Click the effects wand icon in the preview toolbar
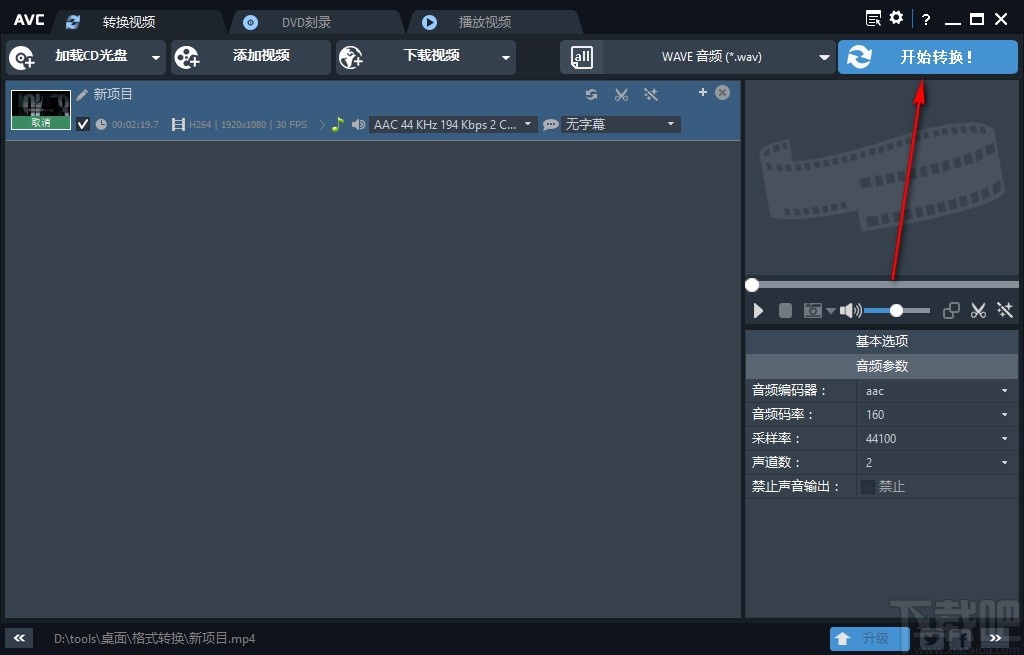The width and height of the screenshot is (1024, 655). coord(1004,311)
